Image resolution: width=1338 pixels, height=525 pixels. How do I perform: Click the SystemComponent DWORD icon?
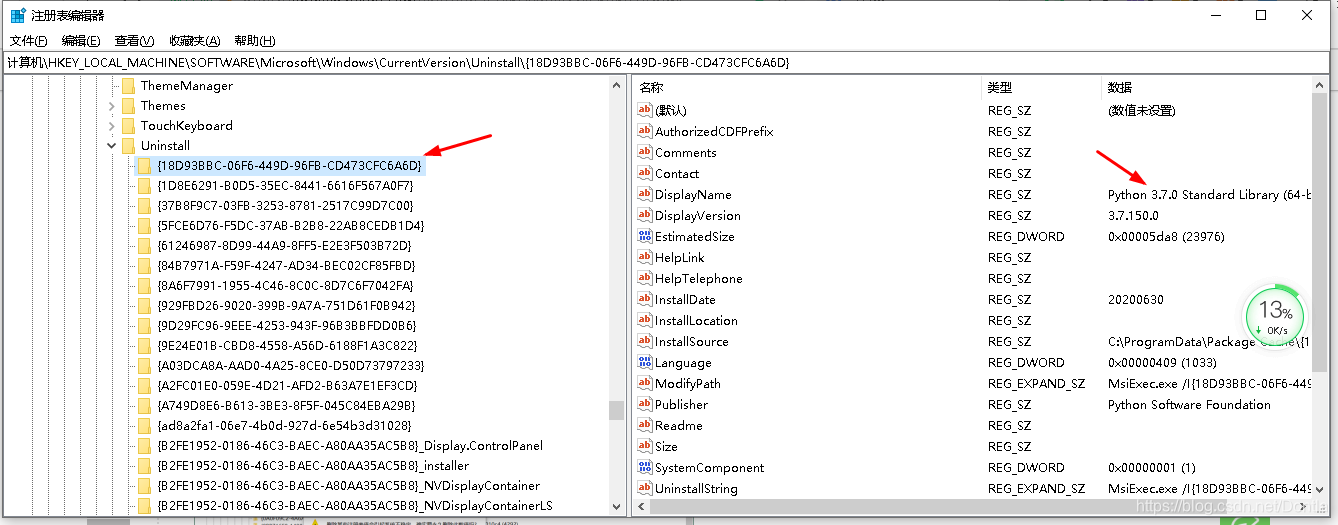click(645, 467)
